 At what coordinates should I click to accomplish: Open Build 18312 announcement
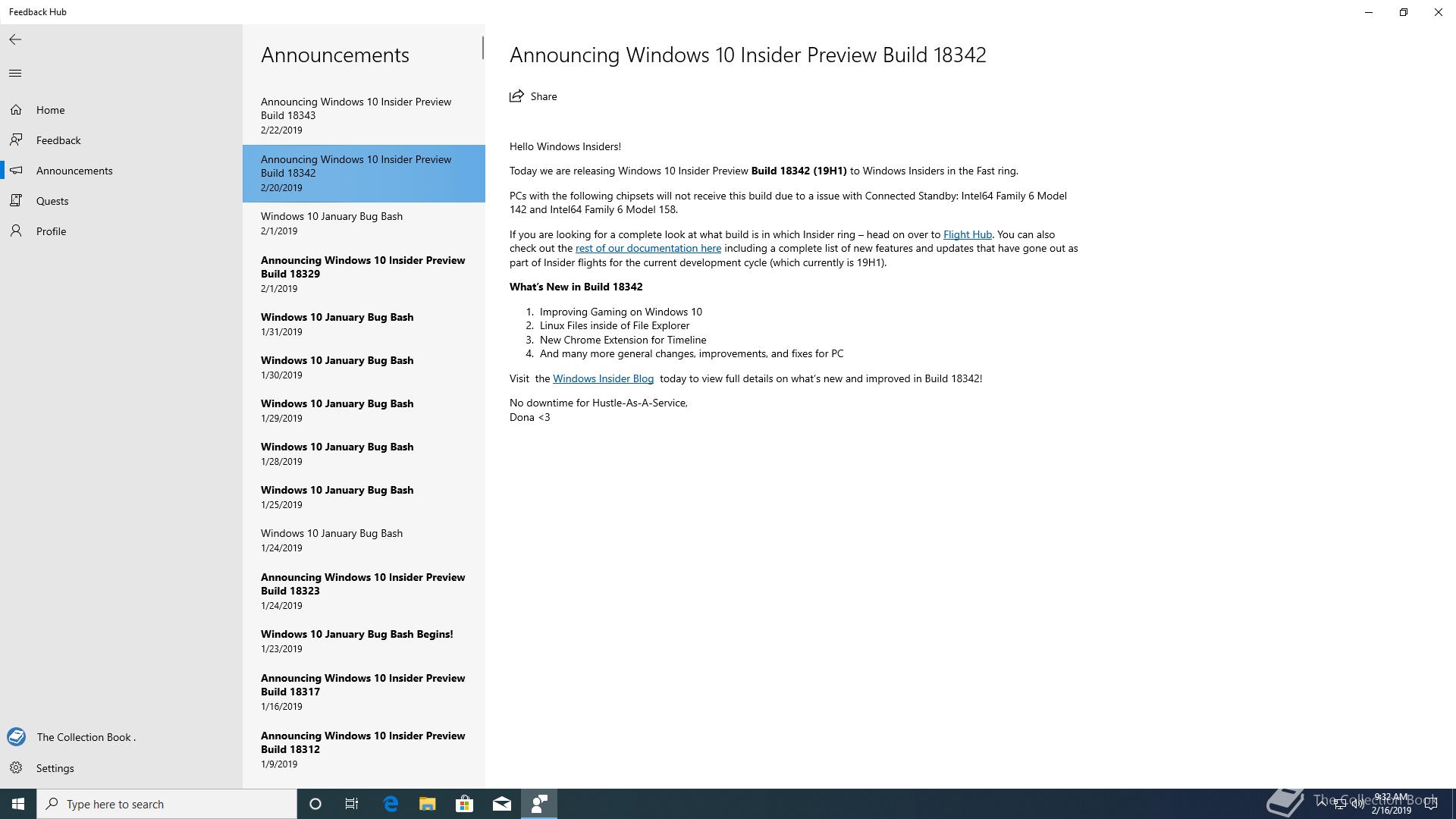click(x=364, y=749)
